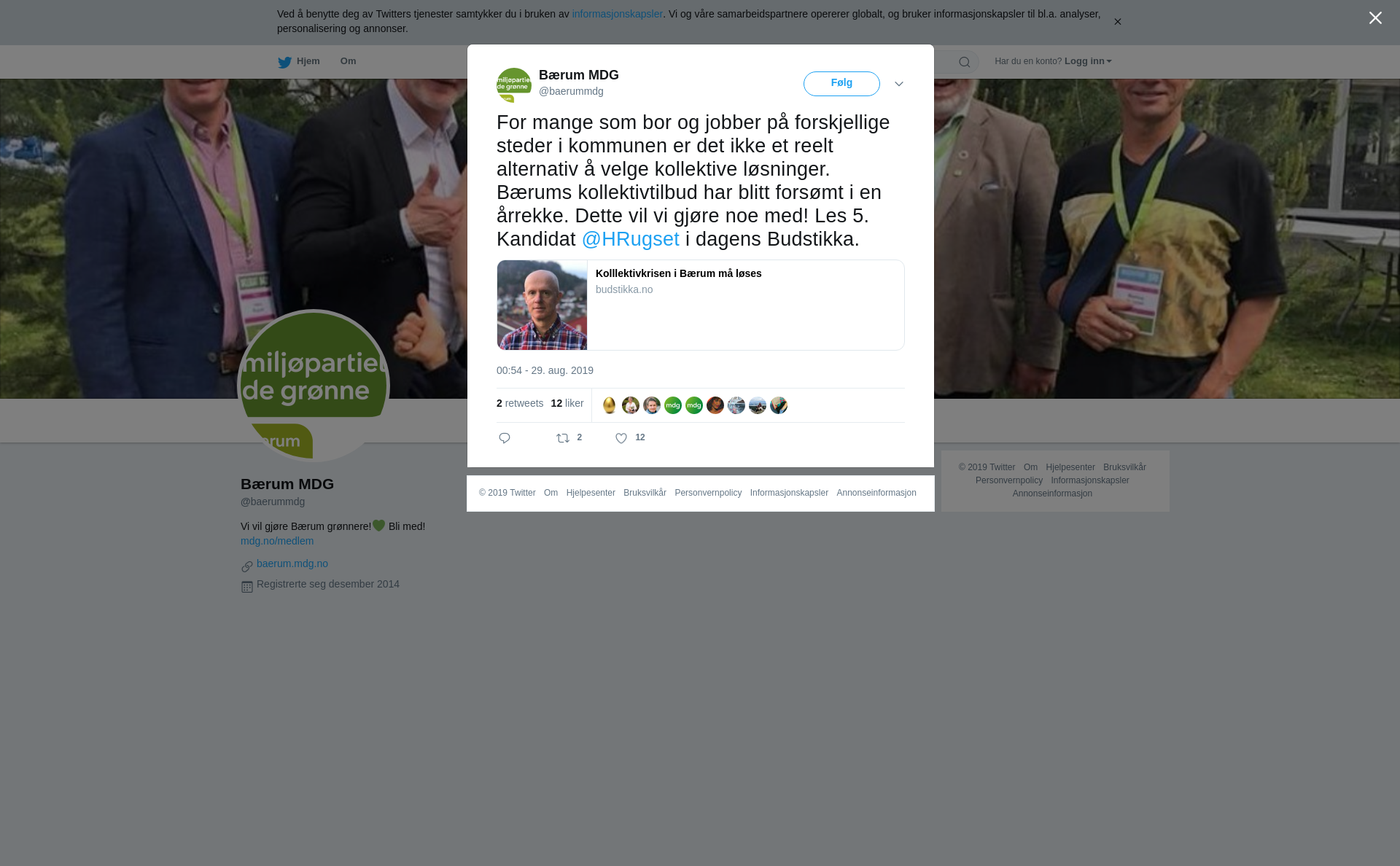Click the Twitter bird Hjem icon
The width and height of the screenshot is (1400, 866).
[284, 62]
